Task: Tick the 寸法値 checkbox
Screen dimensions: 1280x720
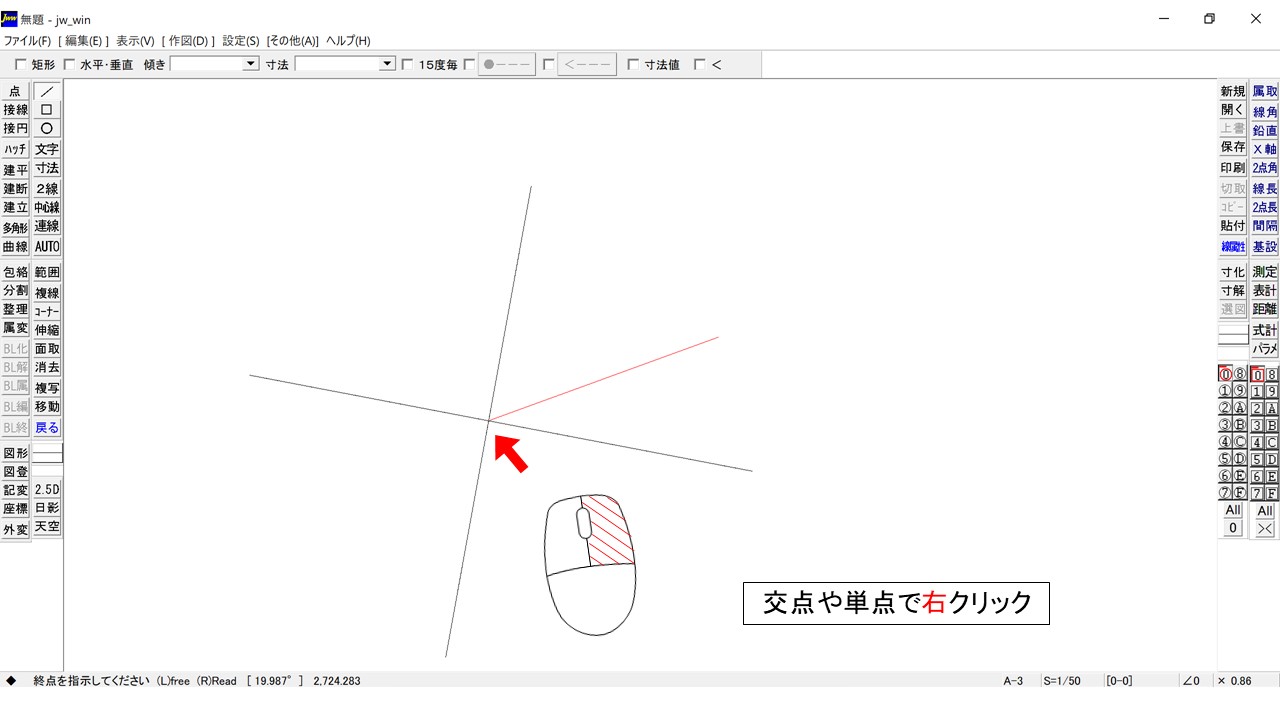Action: click(x=633, y=65)
